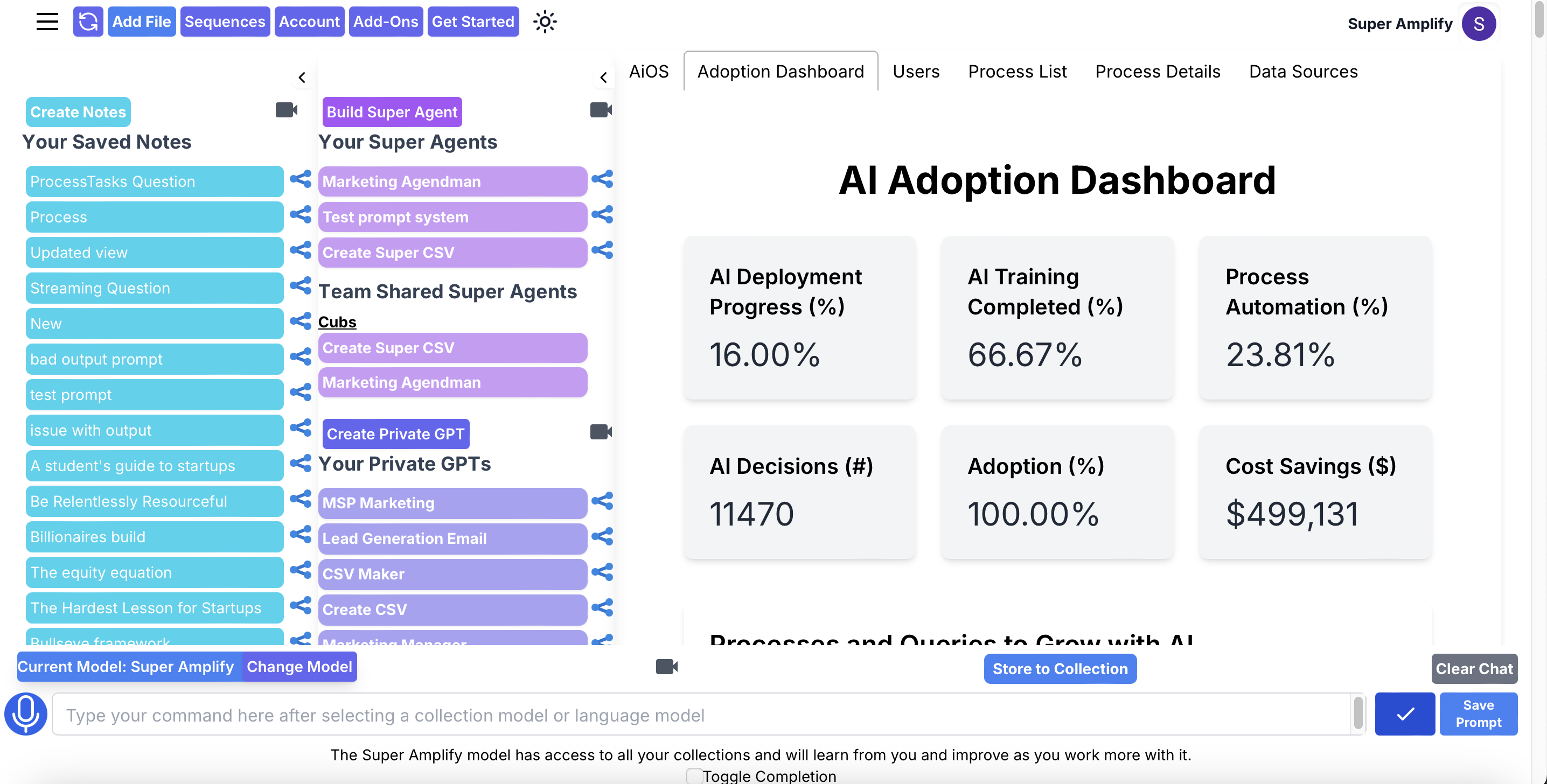
Task: Open the Data Sources tab
Action: [1302, 72]
